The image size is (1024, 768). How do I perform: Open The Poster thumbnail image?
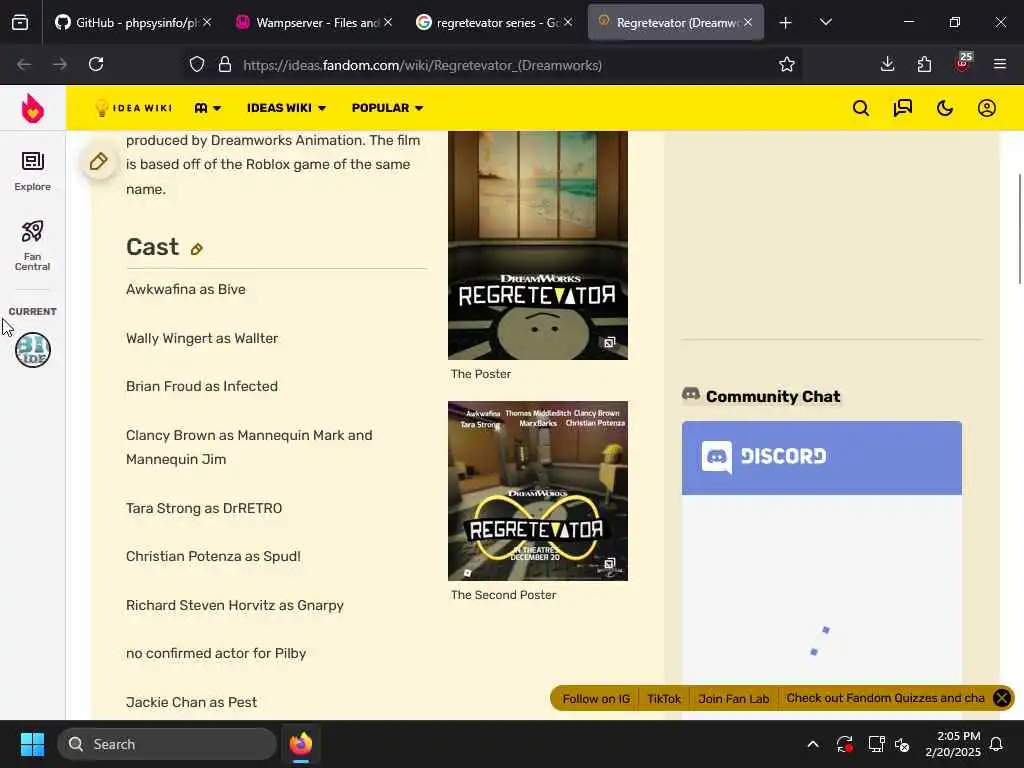pos(537,245)
